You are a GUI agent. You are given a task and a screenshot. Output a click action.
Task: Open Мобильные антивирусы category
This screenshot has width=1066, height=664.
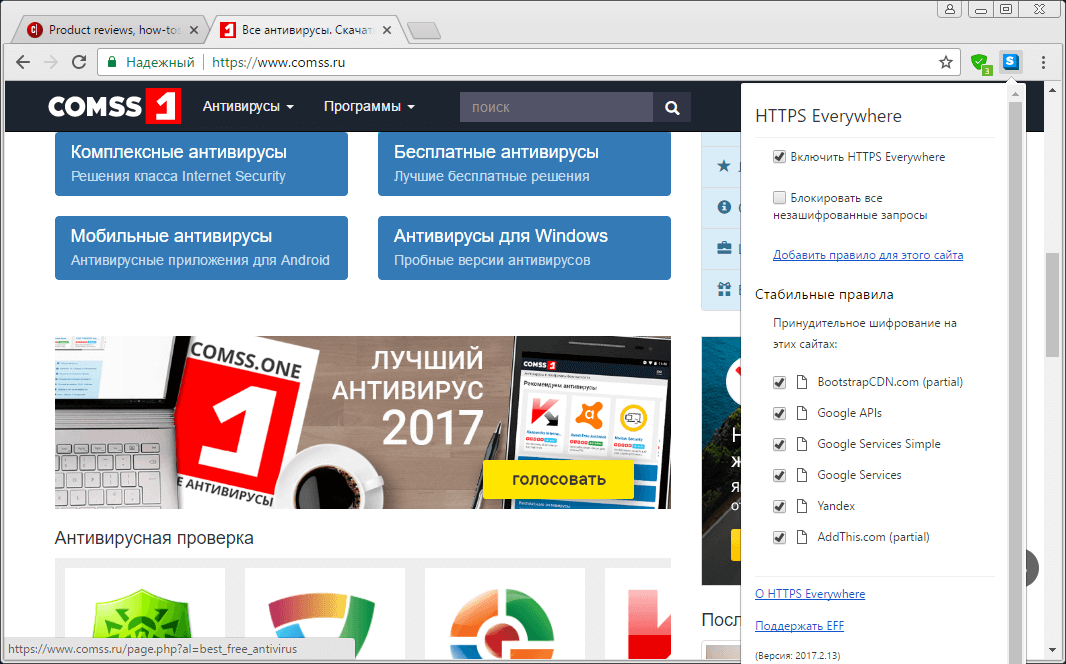coord(201,248)
